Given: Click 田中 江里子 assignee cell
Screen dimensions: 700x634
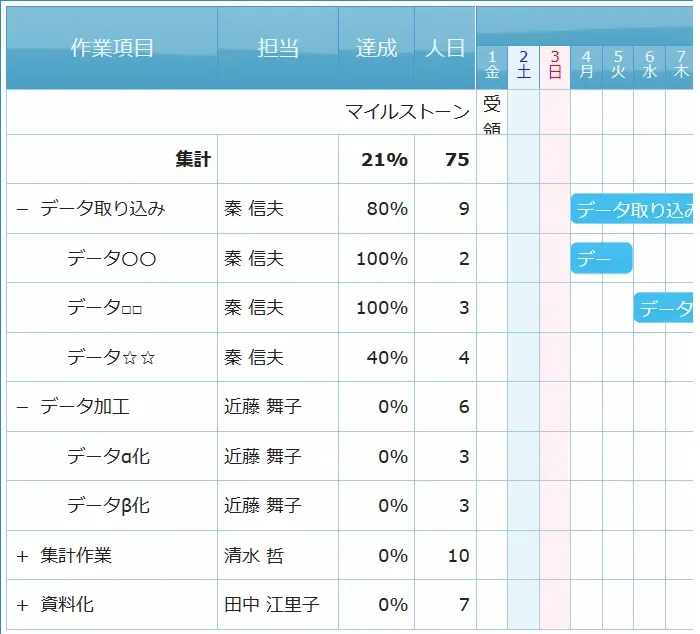Looking at the screenshot, I should pos(271,605).
